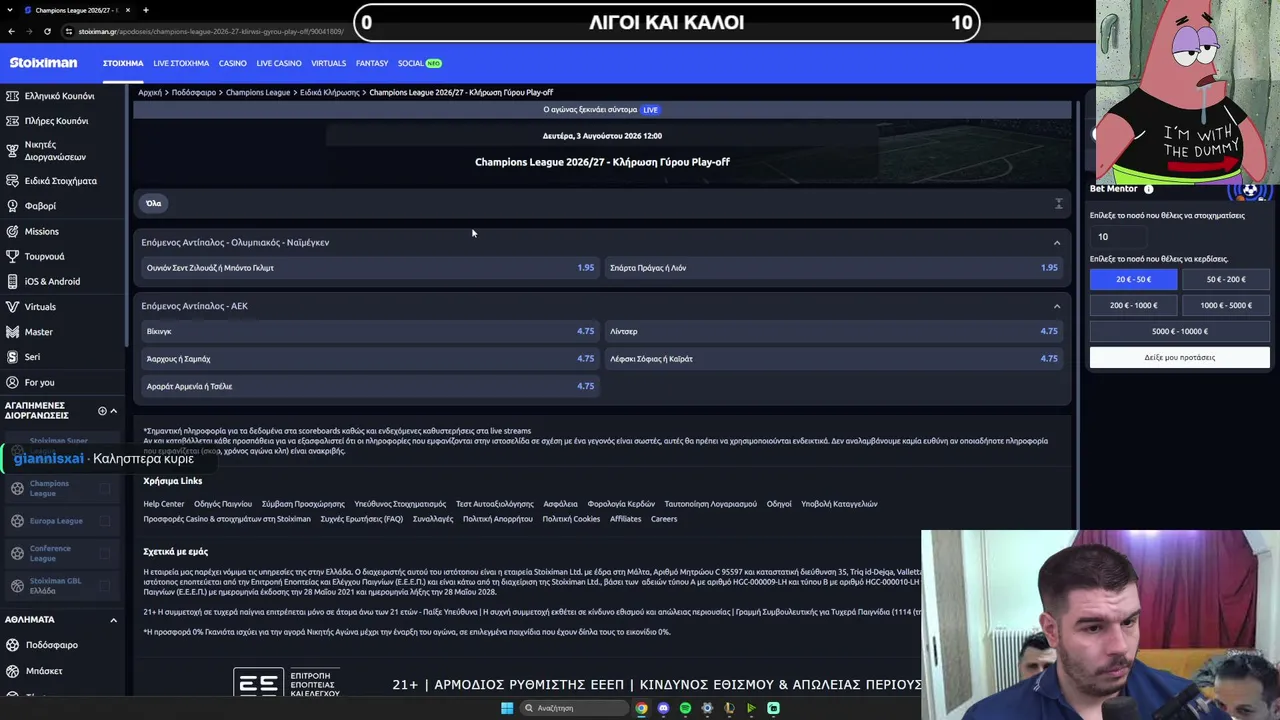
Task: Open Chrome from the taskbar
Action: pyautogui.click(x=641, y=708)
